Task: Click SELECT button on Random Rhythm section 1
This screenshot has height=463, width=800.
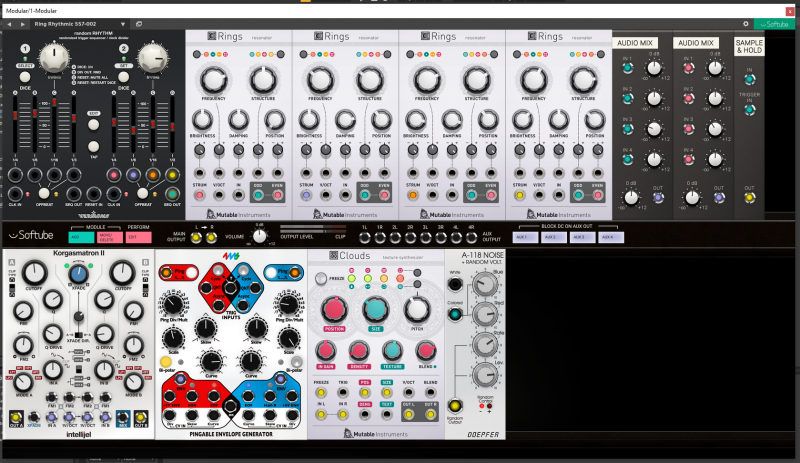Action: [x=25, y=66]
